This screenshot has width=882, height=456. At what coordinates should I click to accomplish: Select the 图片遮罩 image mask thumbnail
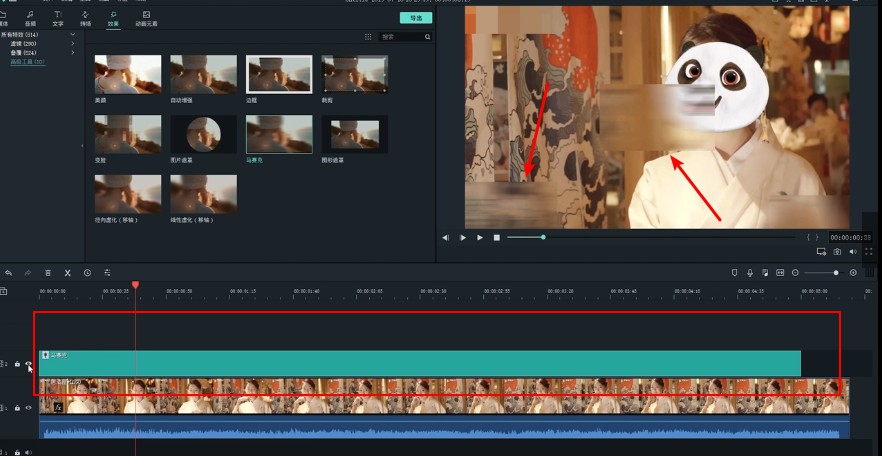click(203, 134)
